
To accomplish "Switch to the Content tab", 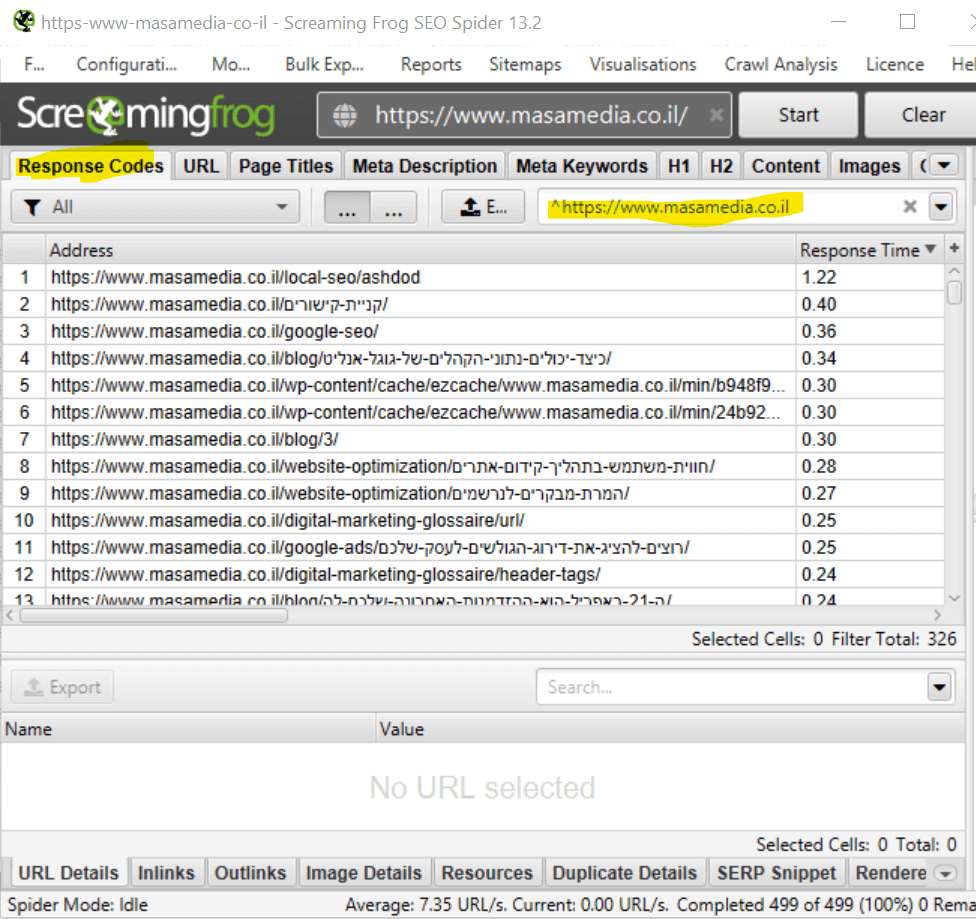I will [x=786, y=166].
